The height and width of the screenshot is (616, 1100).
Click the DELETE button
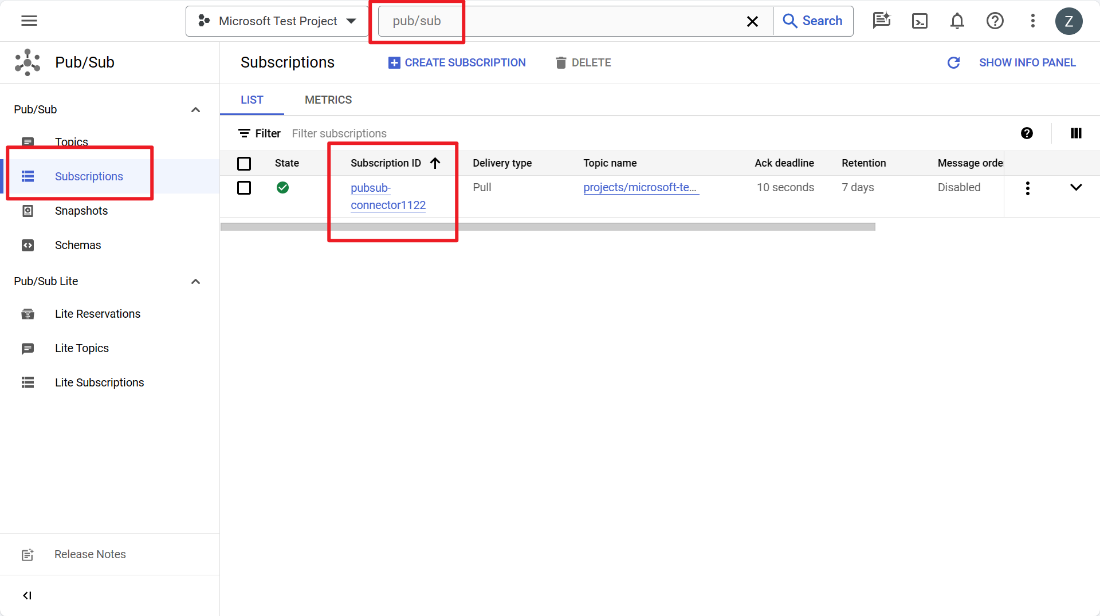tap(583, 62)
